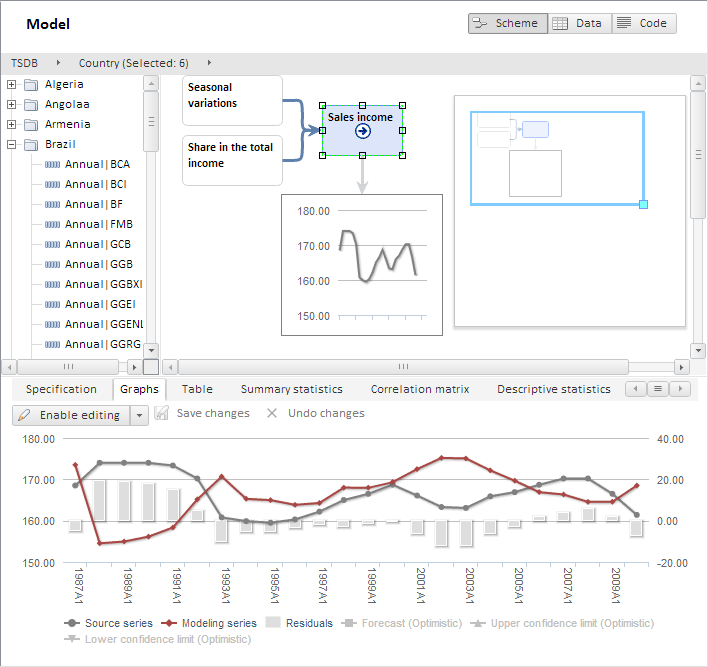Open the Specification tab
The image size is (708, 667).
[61, 389]
